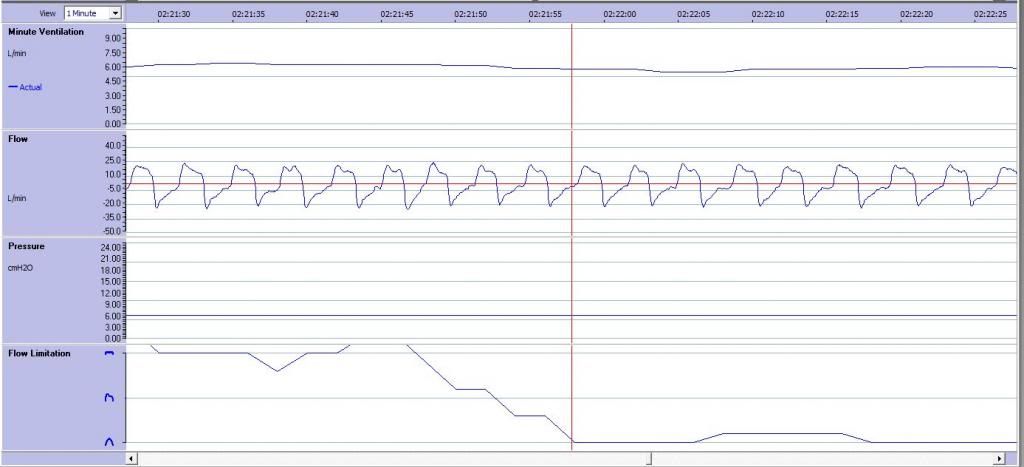1024x467 pixels.
Task: Click the blue Actual legend entry
Action: (25, 87)
